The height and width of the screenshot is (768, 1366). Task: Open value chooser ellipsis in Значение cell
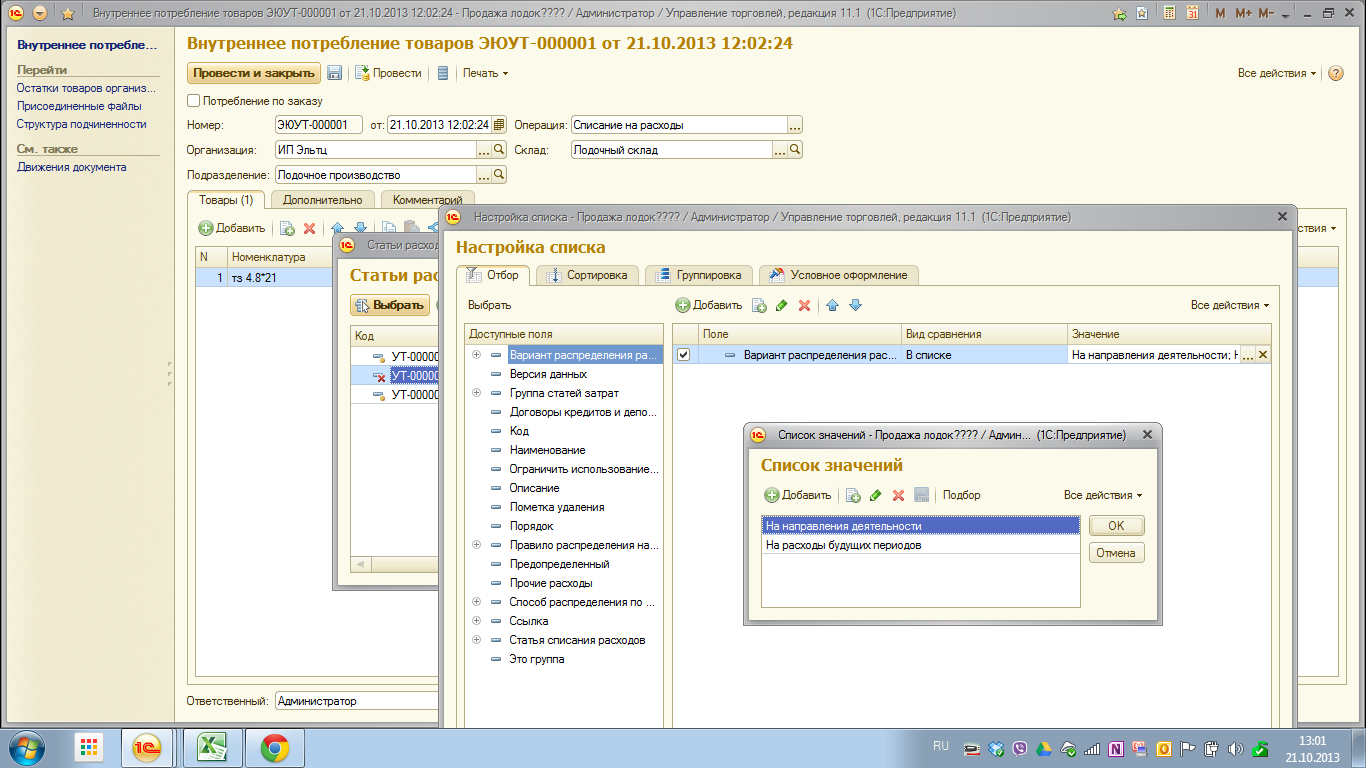coord(1247,354)
